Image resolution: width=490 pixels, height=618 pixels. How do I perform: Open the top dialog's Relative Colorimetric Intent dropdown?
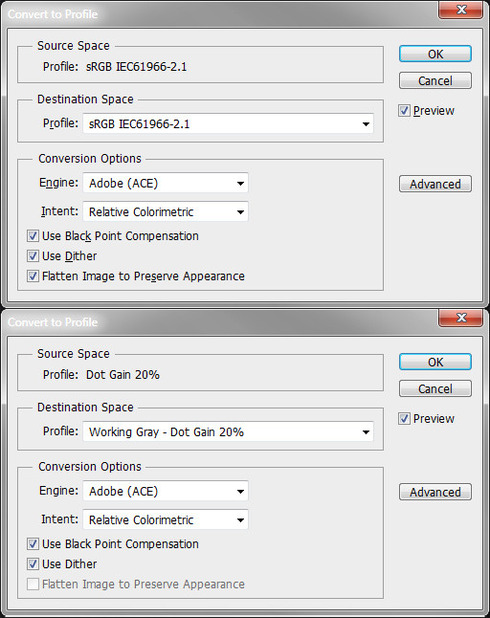coord(166,212)
